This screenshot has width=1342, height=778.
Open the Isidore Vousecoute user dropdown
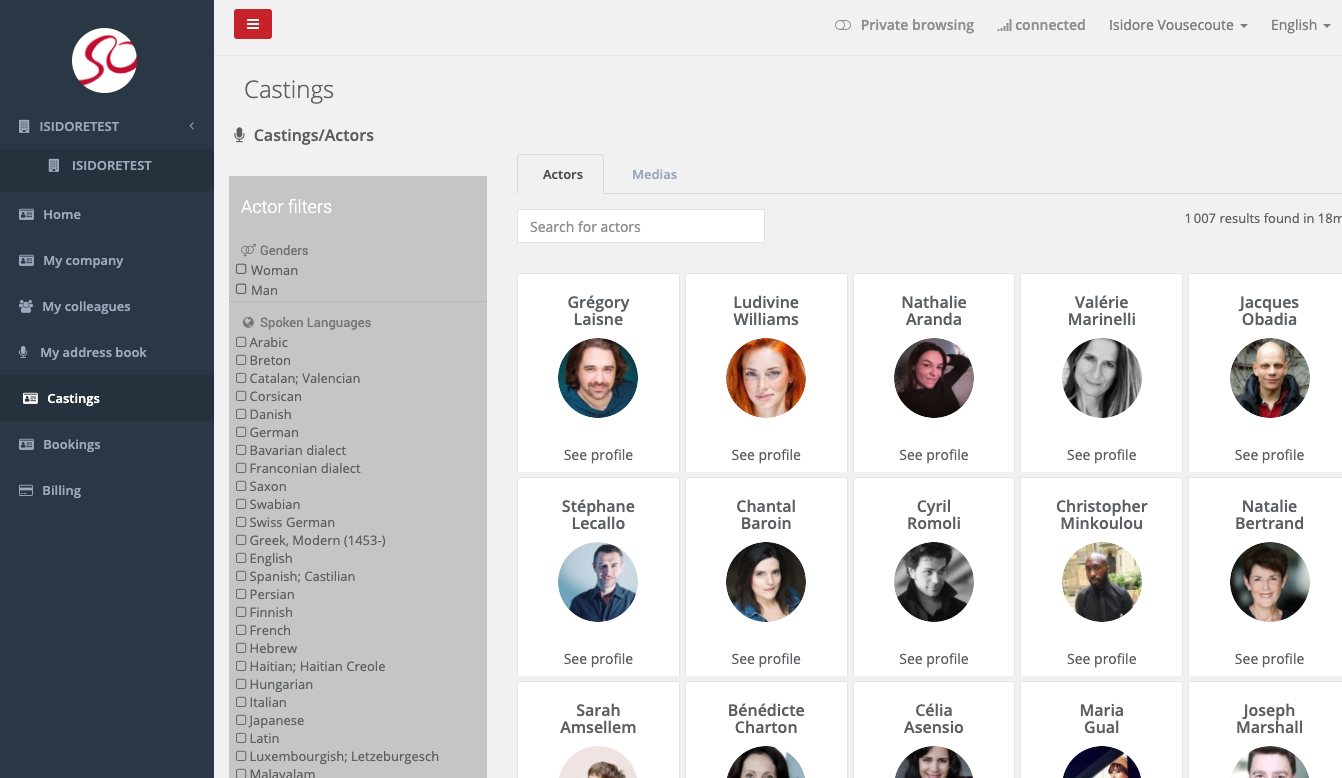click(x=1177, y=25)
